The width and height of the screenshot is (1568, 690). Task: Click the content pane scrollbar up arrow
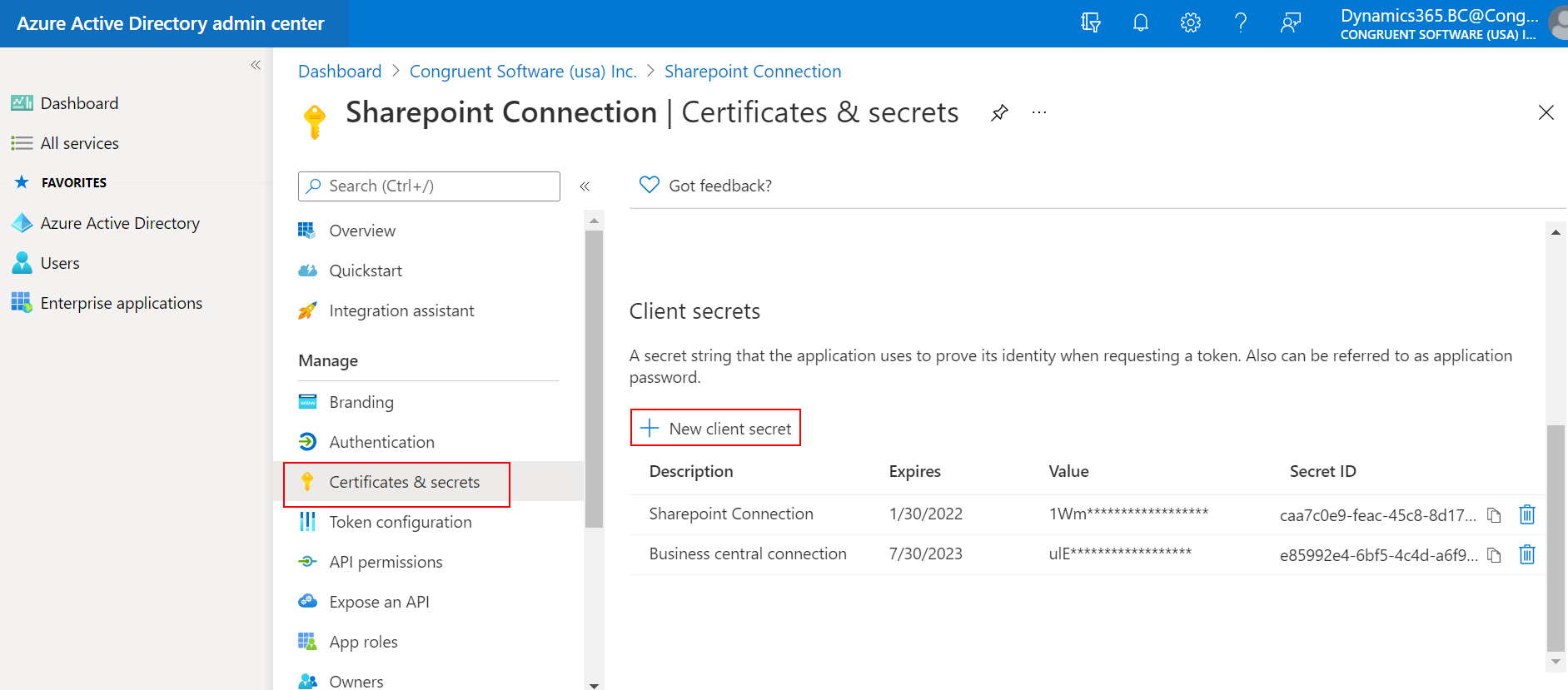1556,232
